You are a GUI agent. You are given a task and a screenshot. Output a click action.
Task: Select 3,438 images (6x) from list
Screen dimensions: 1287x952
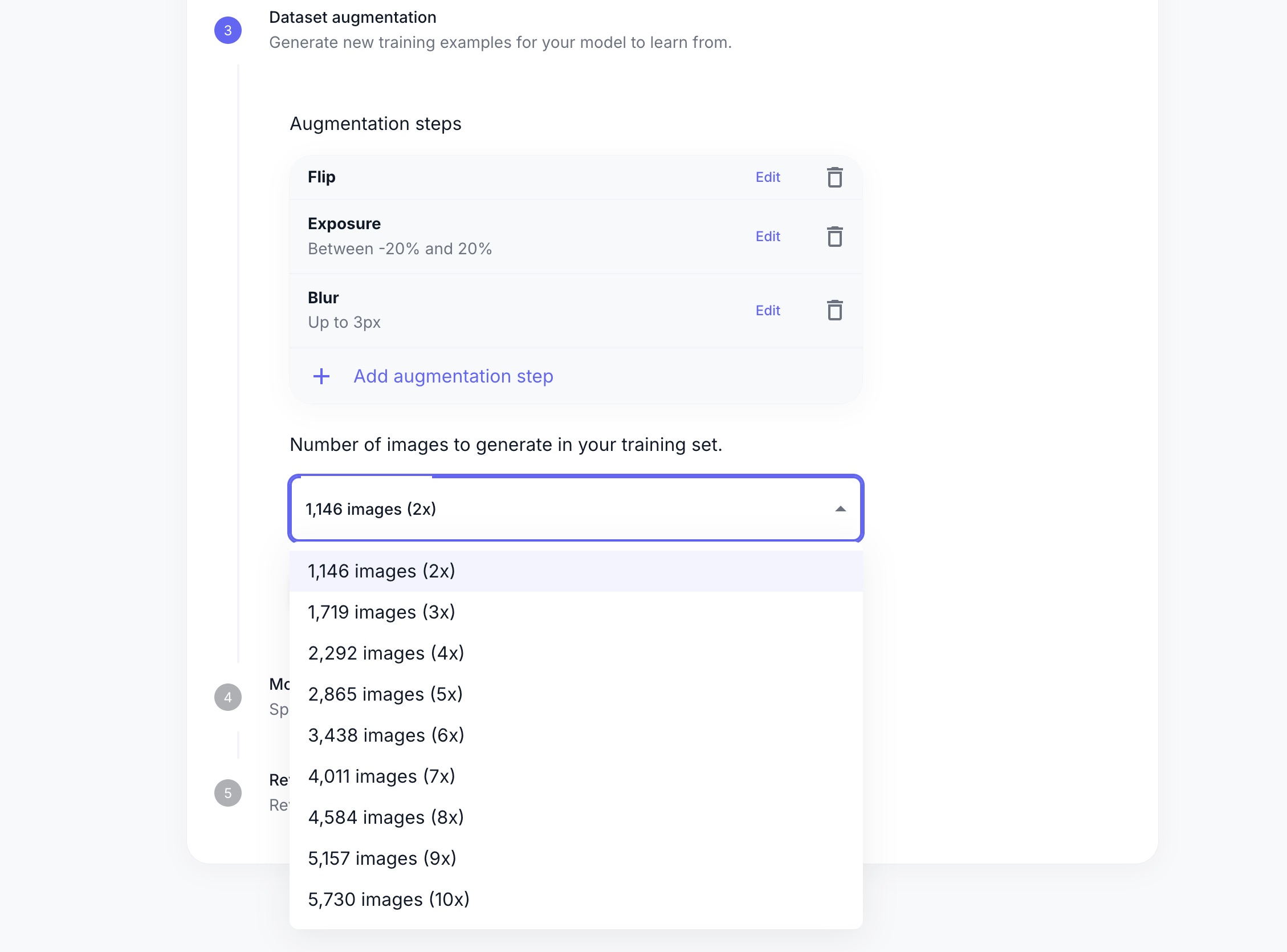coord(386,735)
